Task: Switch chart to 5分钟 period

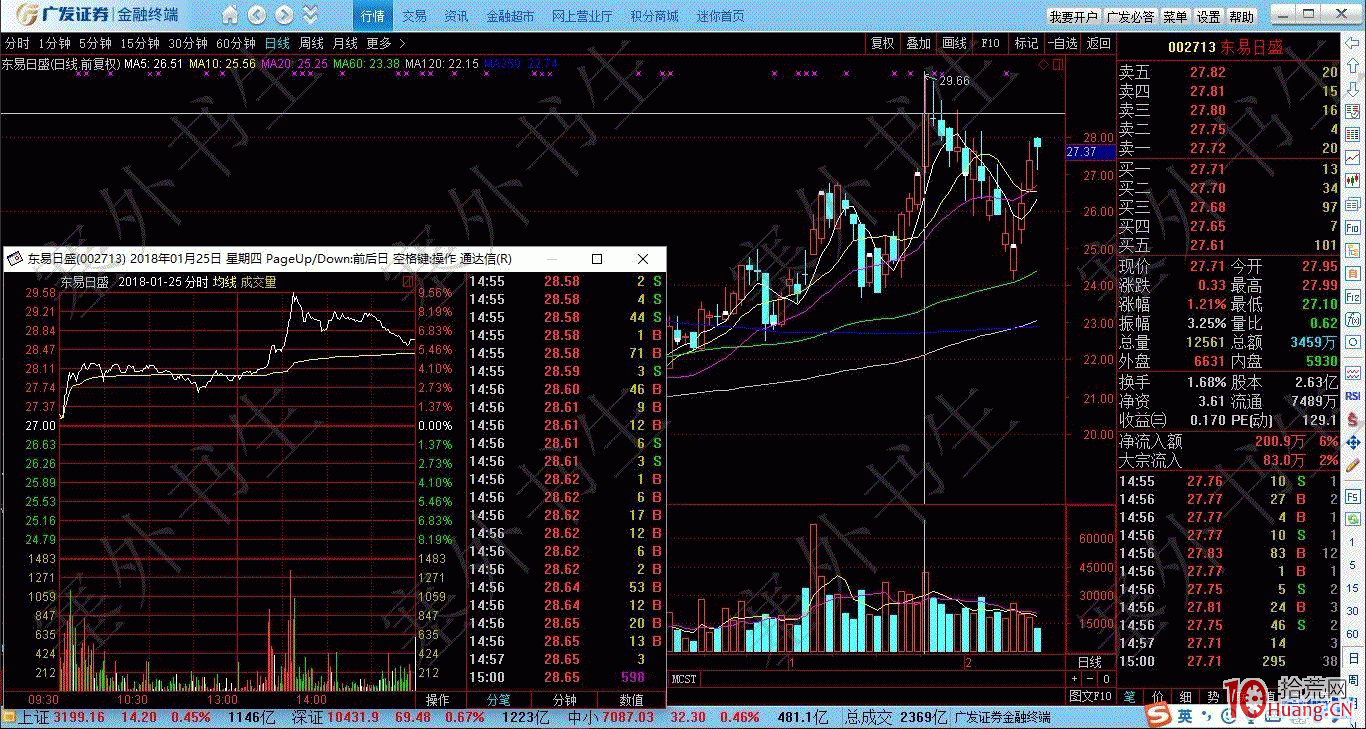Action: pos(95,43)
